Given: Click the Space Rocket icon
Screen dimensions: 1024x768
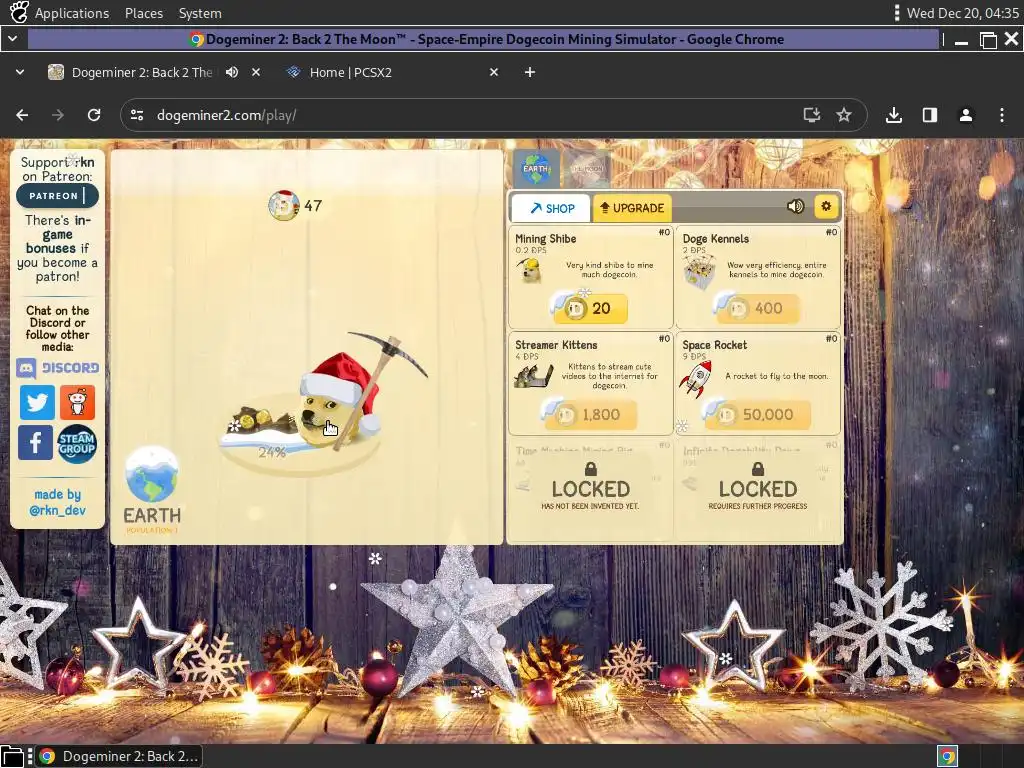Looking at the screenshot, I should [x=696, y=378].
